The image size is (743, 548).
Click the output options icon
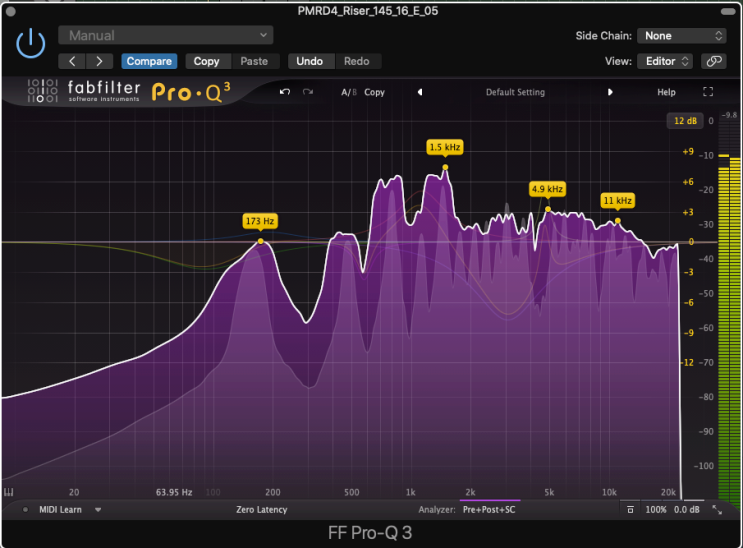pyautogui.click(x=630, y=510)
